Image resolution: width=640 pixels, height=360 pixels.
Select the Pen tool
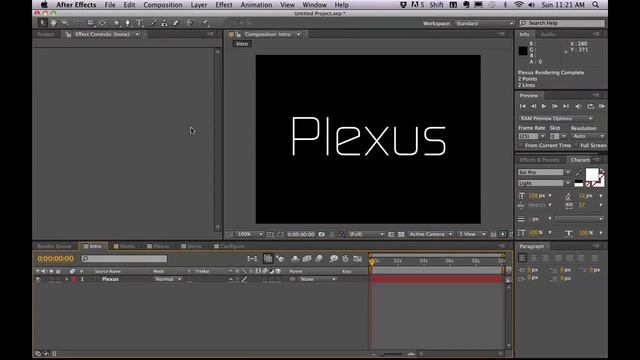tap(127, 23)
